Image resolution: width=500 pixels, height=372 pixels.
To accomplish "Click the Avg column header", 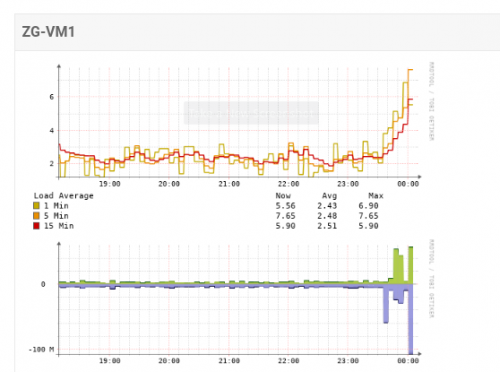I will point(329,196).
